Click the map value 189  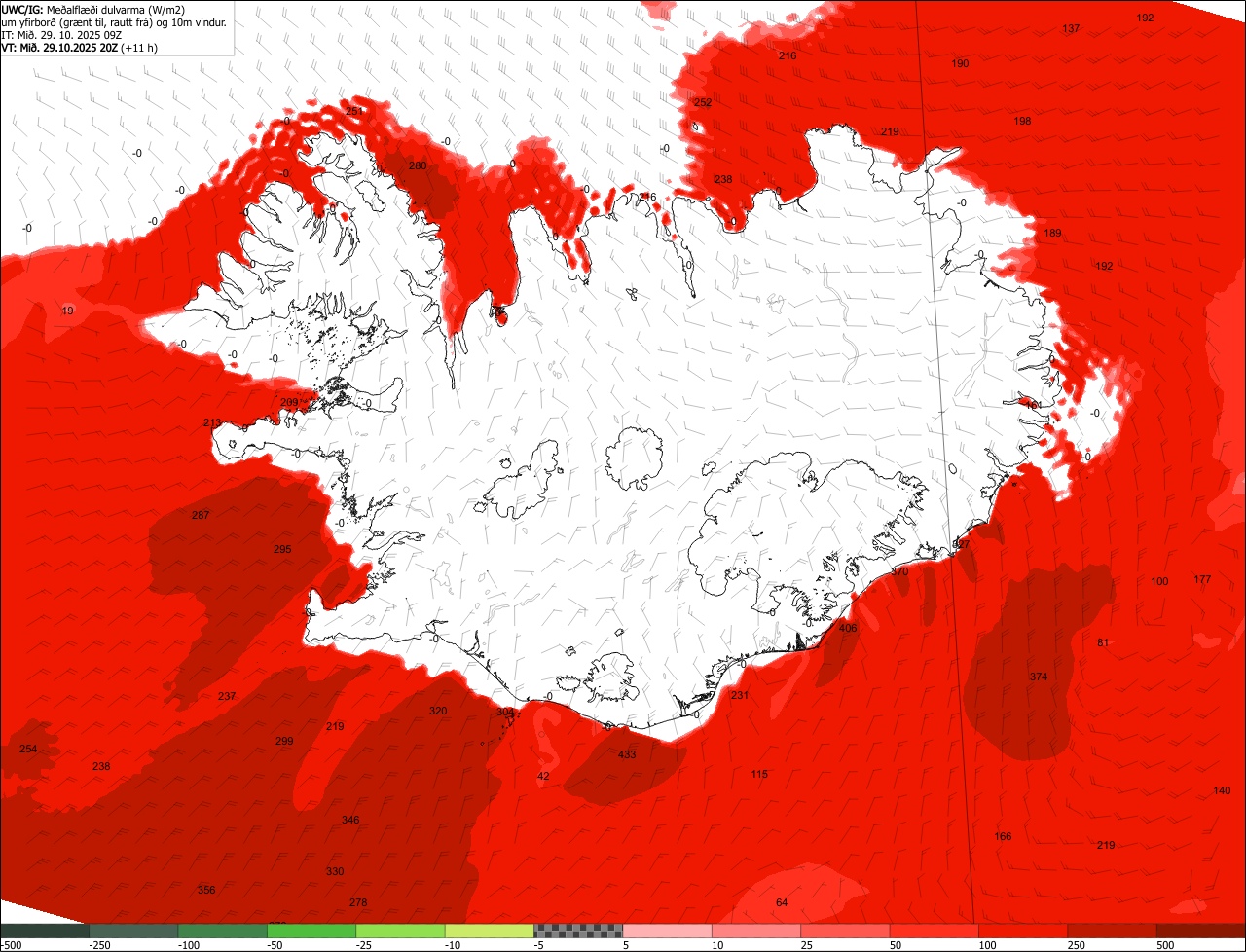(1053, 234)
